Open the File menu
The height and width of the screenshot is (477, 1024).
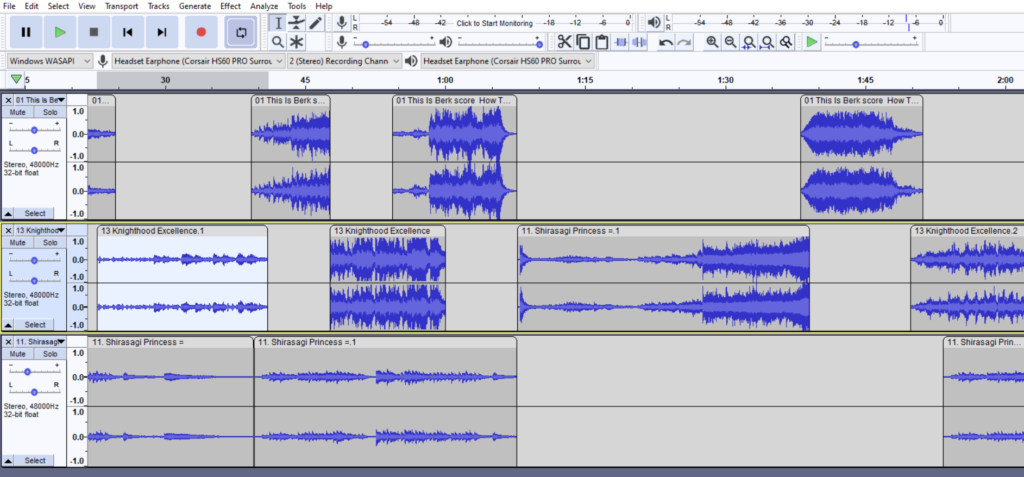(9, 6)
